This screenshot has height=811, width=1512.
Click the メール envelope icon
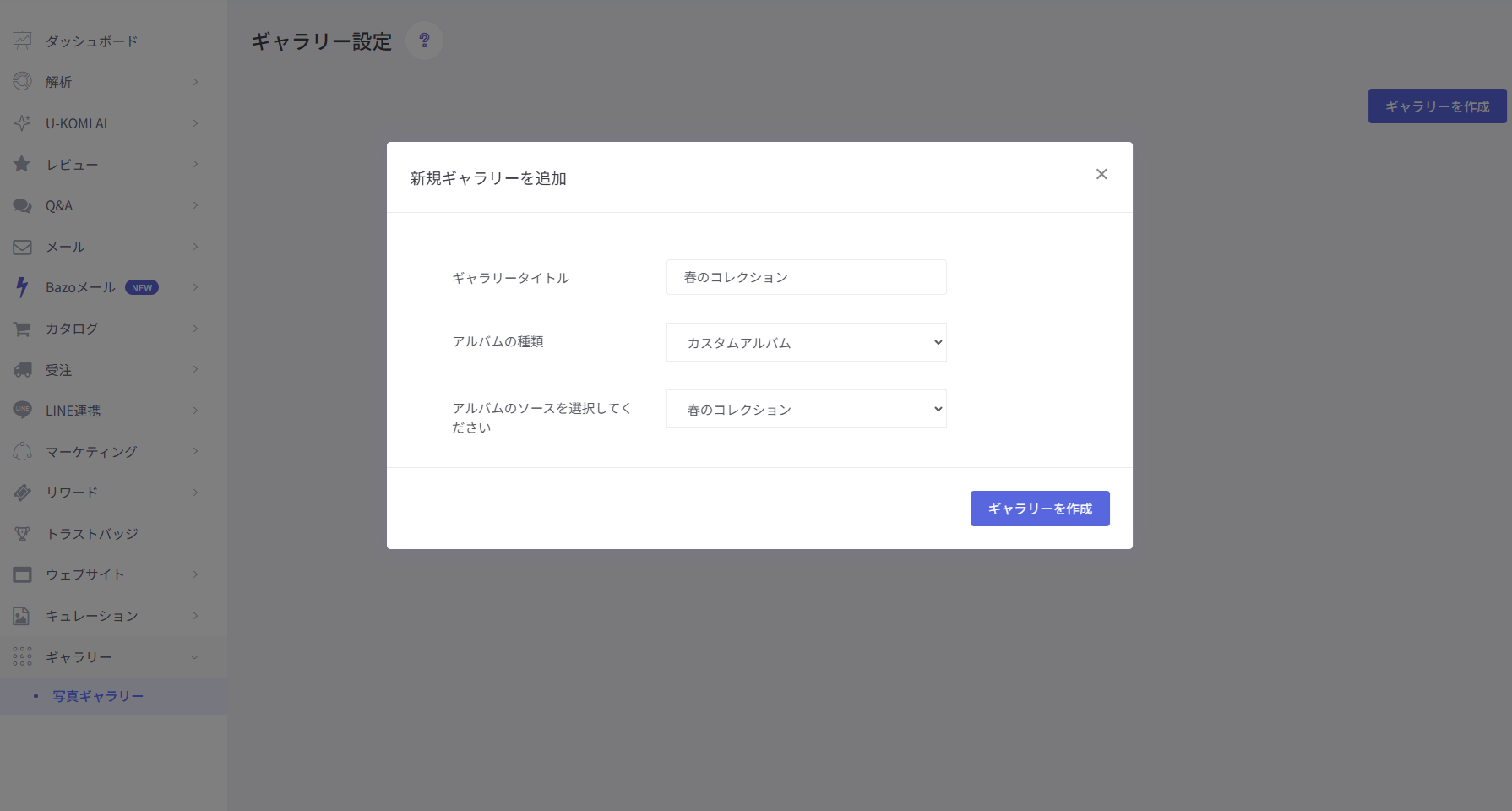(23, 247)
